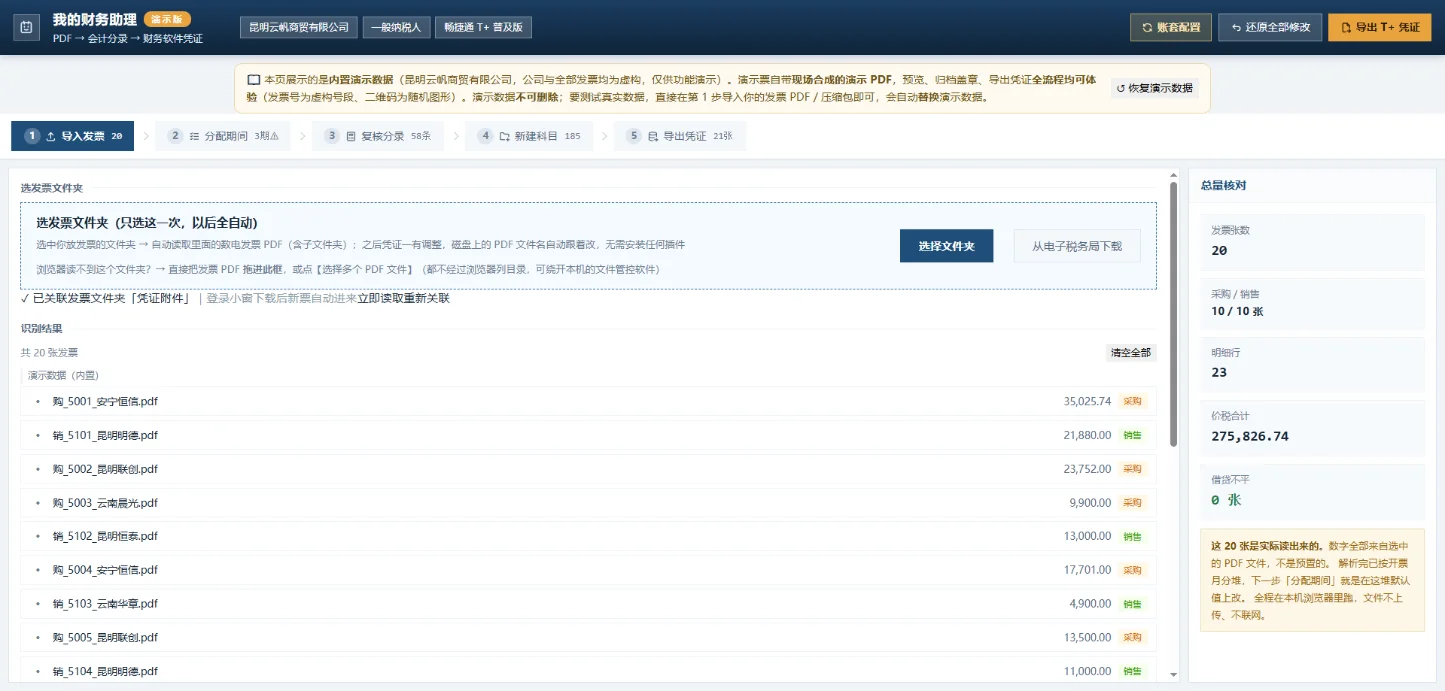Open step 5 导出凭证 tab

680,136
